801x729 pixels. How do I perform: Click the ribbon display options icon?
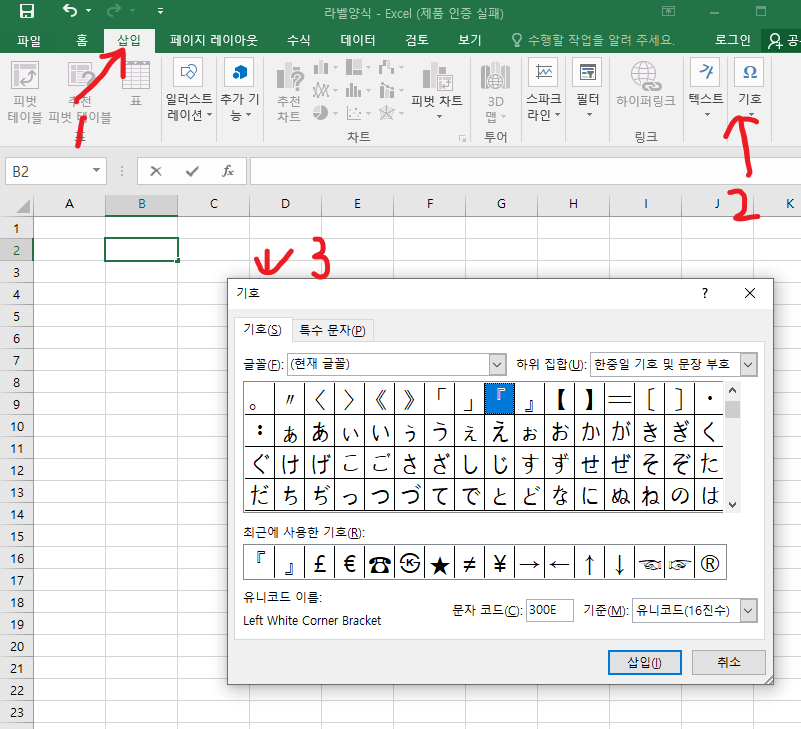click(x=668, y=11)
